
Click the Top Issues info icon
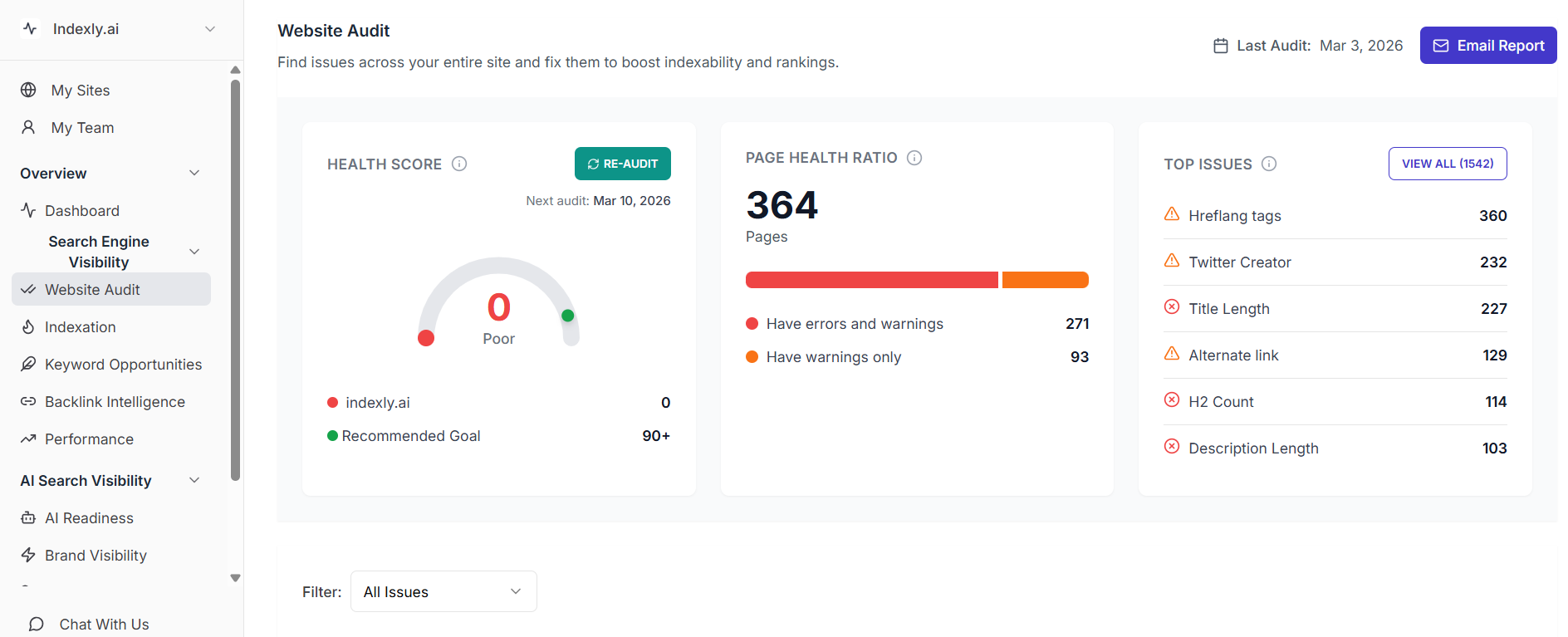click(1269, 164)
